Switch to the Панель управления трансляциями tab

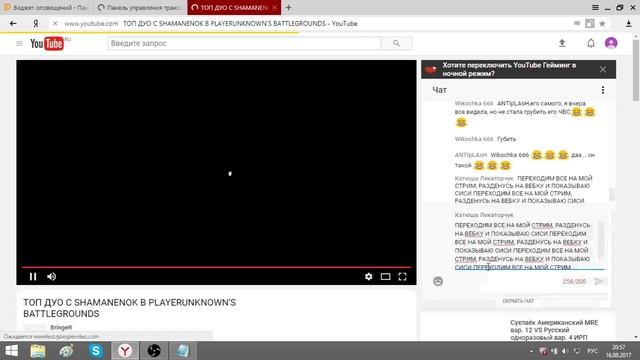[x=140, y=7]
